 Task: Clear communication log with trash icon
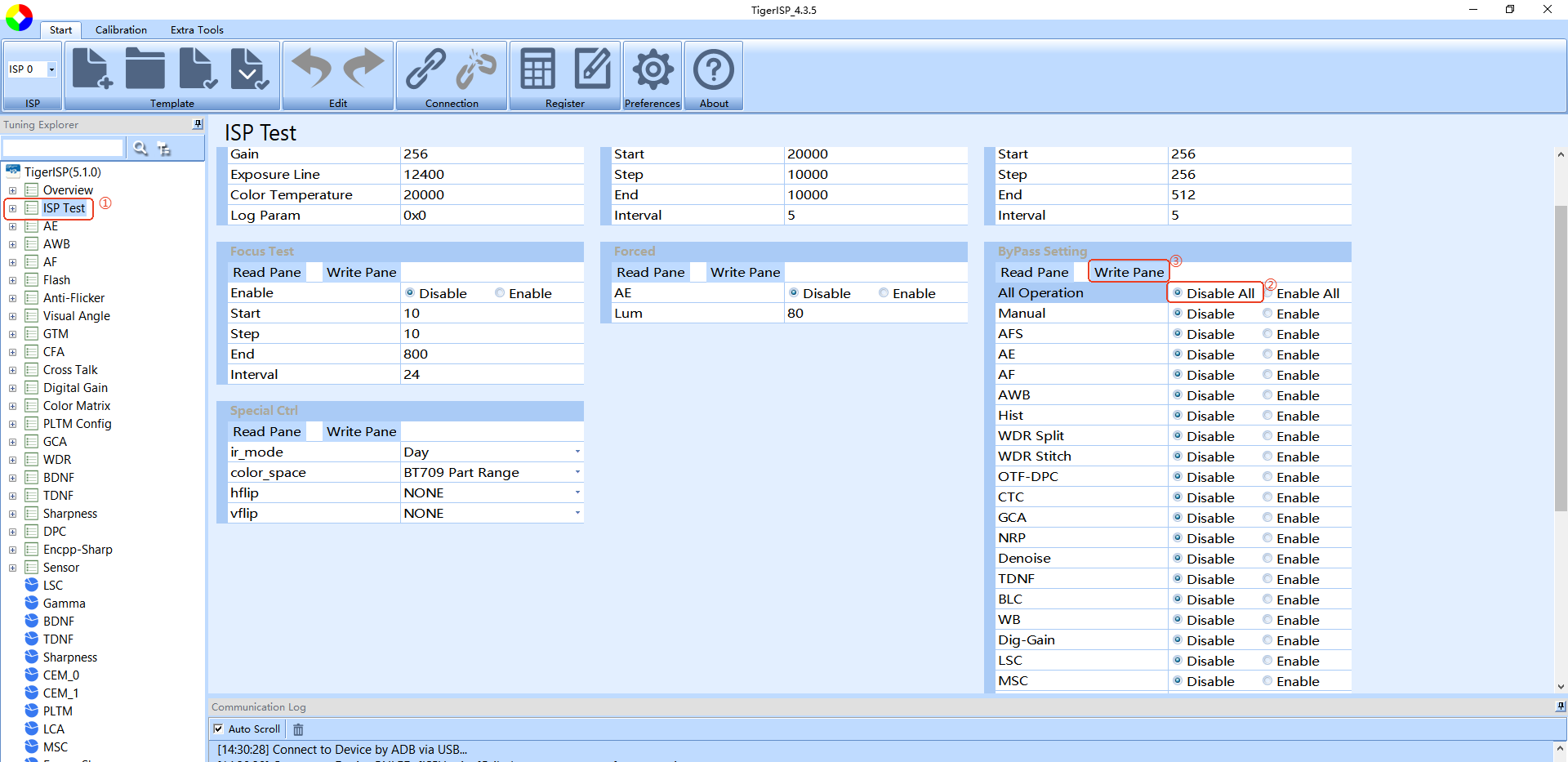coord(298,729)
